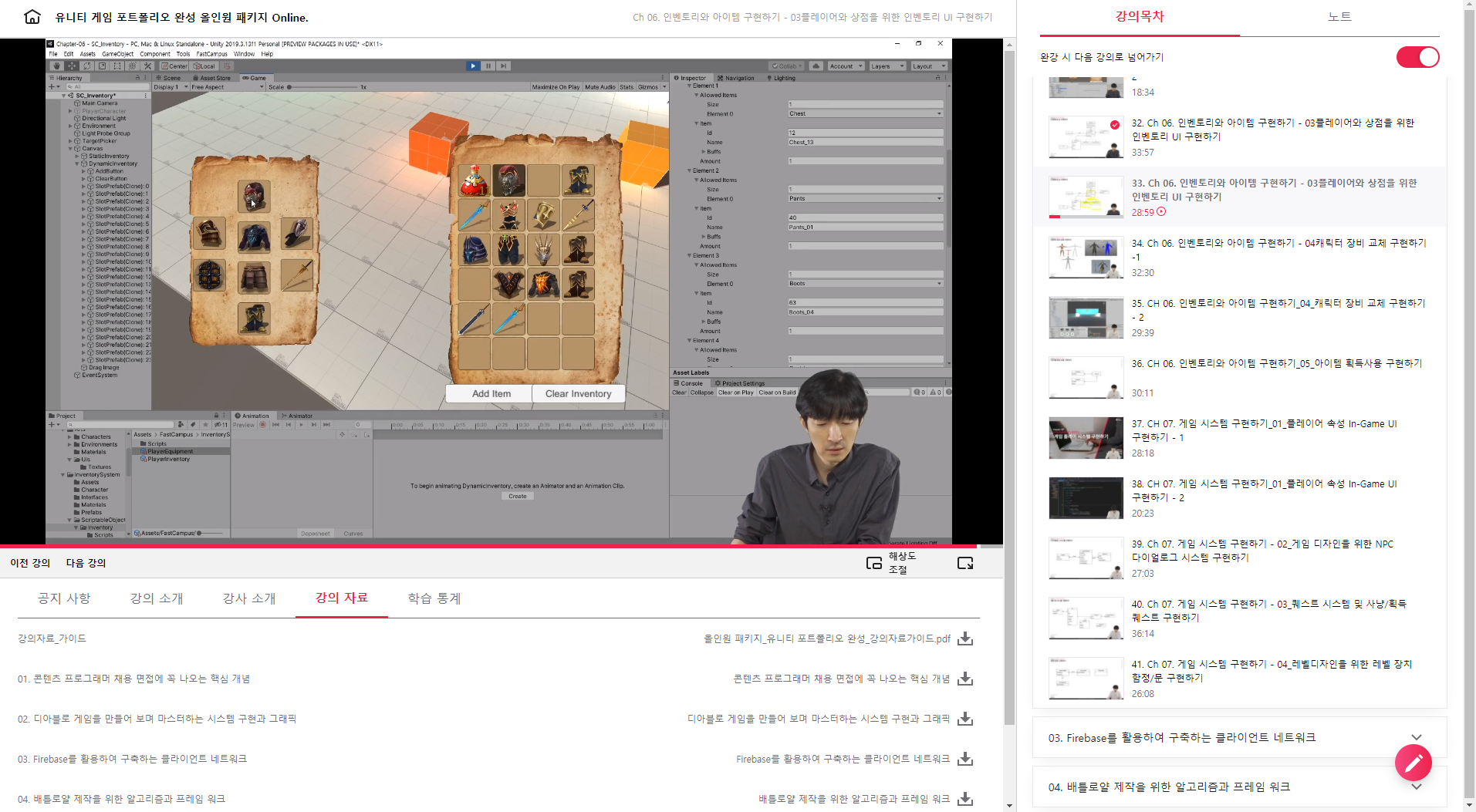
Task: Open the Display 1 dropdown
Action: (x=170, y=87)
